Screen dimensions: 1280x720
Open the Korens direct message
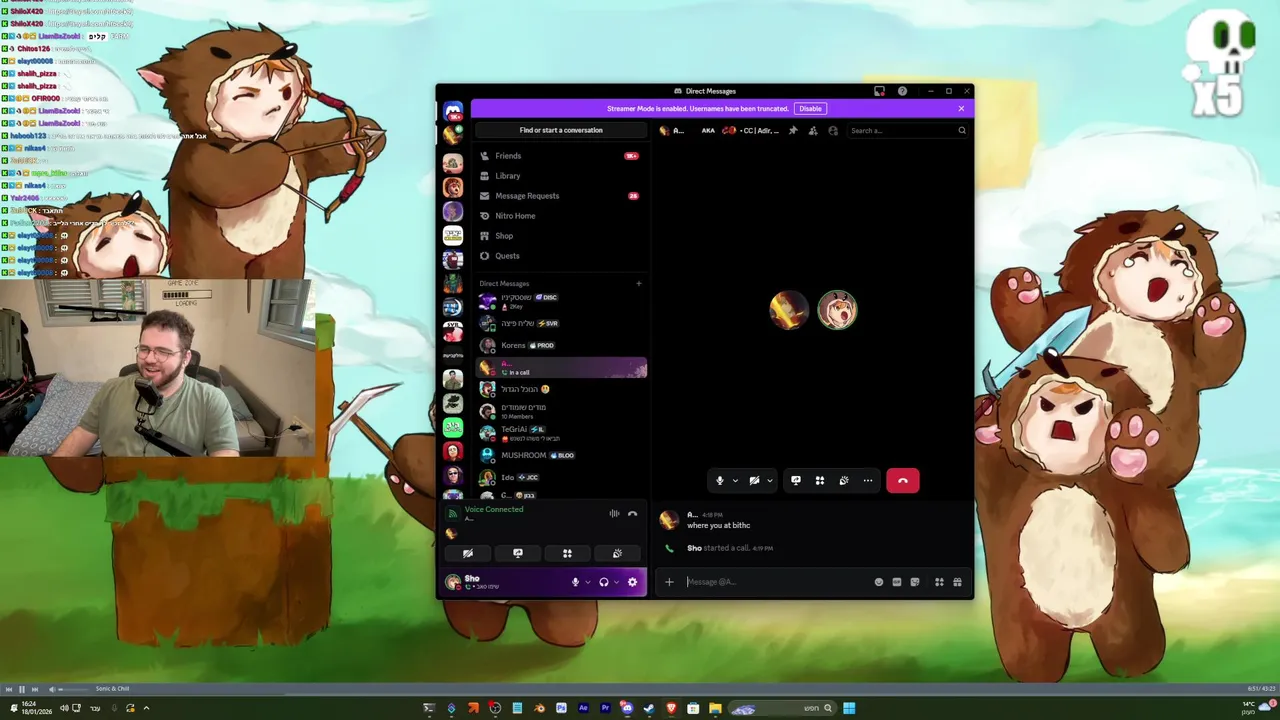coord(560,346)
